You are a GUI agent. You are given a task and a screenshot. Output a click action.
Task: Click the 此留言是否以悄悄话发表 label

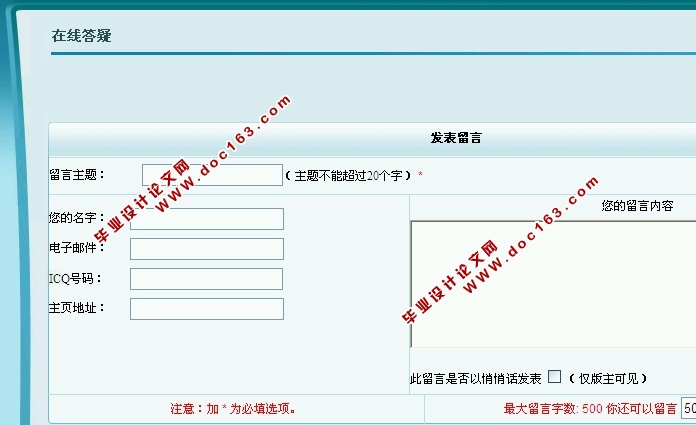(476, 378)
